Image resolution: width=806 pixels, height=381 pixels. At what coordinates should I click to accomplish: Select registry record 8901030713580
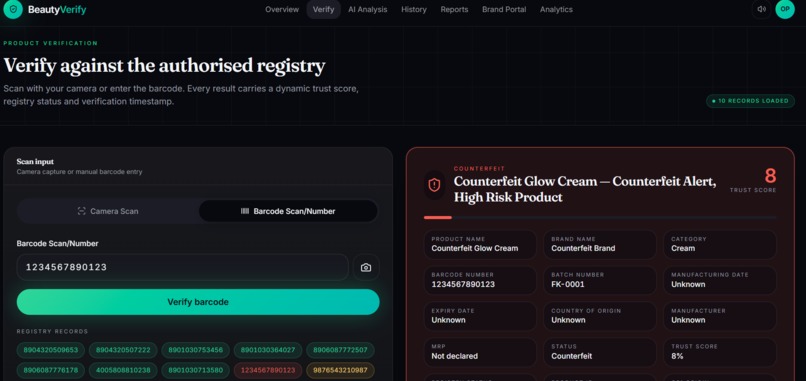pos(195,370)
